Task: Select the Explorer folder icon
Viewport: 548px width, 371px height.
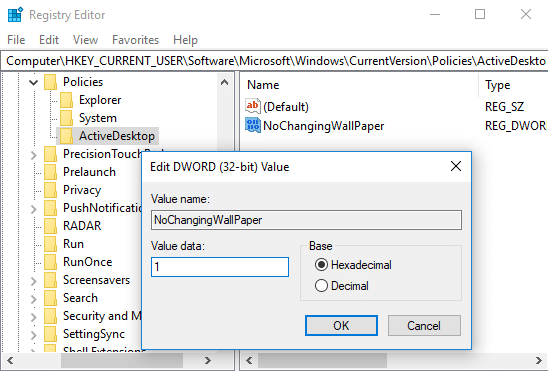Action: [66, 100]
